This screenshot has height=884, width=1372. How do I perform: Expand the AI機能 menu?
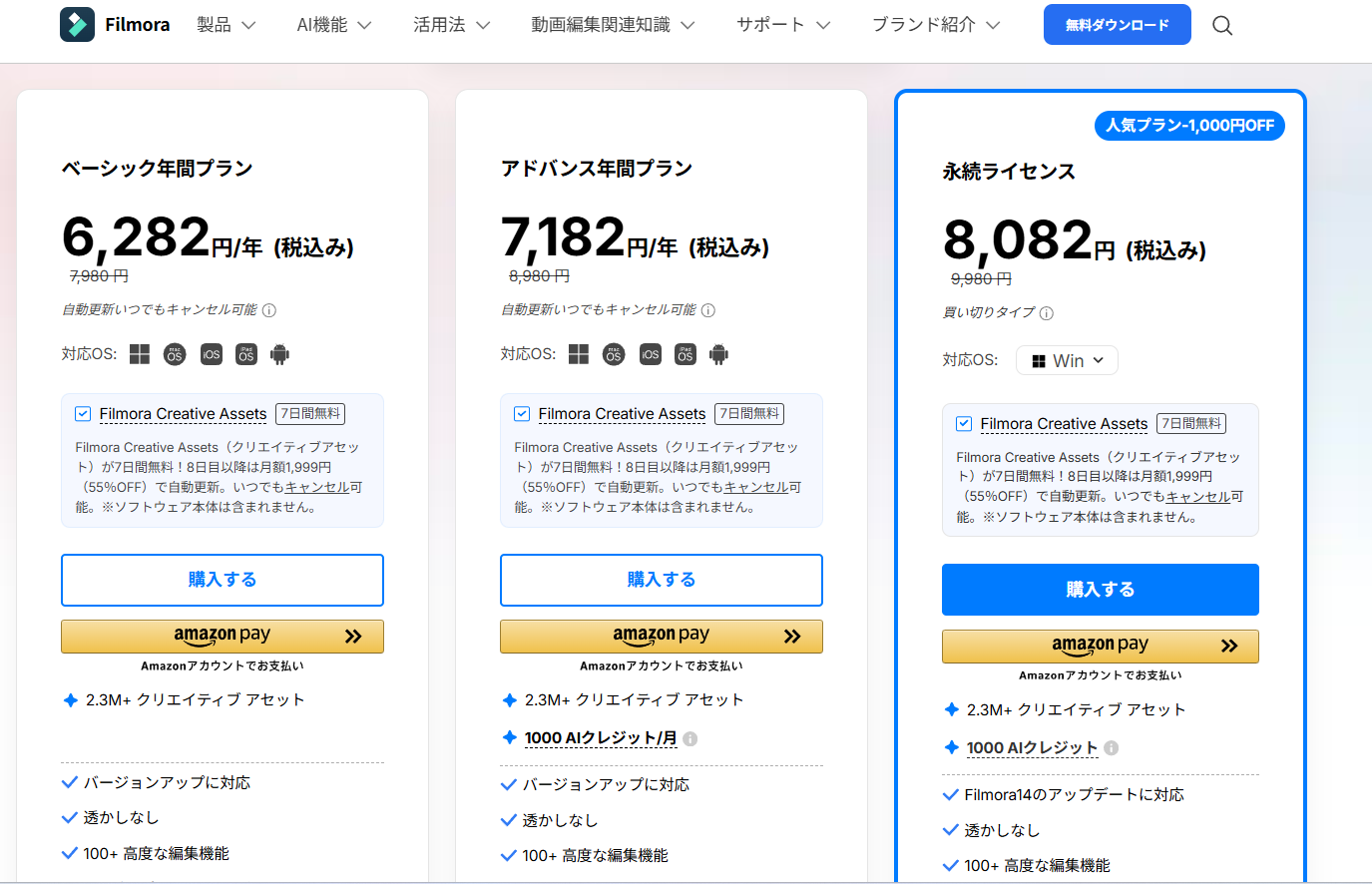(333, 25)
